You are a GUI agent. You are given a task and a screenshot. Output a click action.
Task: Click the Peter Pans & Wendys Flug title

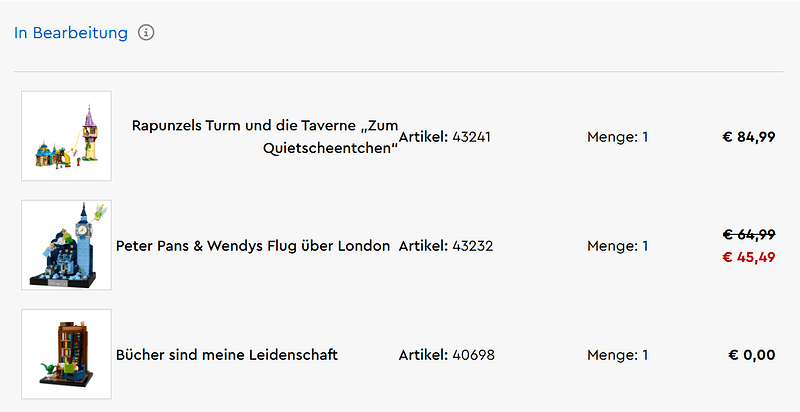[x=253, y=246]
